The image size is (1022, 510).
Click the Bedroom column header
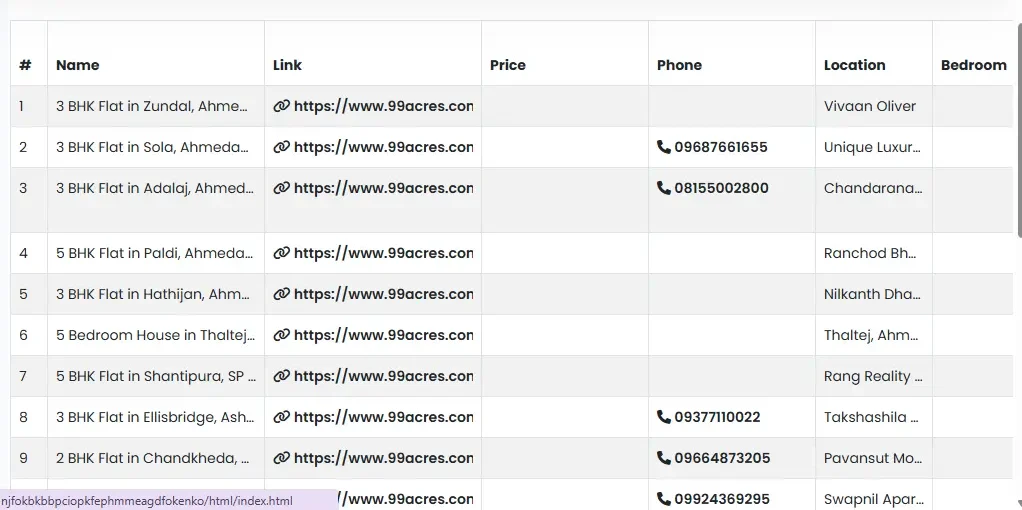click(973, 65)
